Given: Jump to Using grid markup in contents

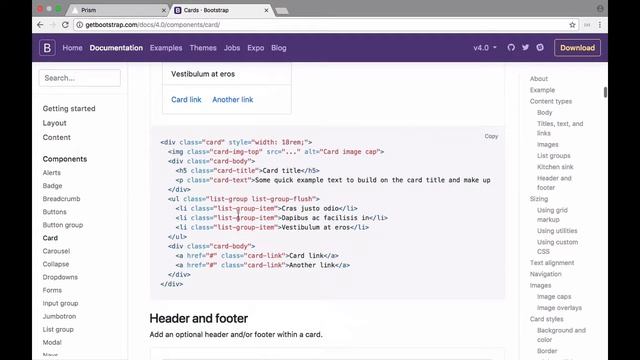Looking at the screenshot, I should coord(552,215).
